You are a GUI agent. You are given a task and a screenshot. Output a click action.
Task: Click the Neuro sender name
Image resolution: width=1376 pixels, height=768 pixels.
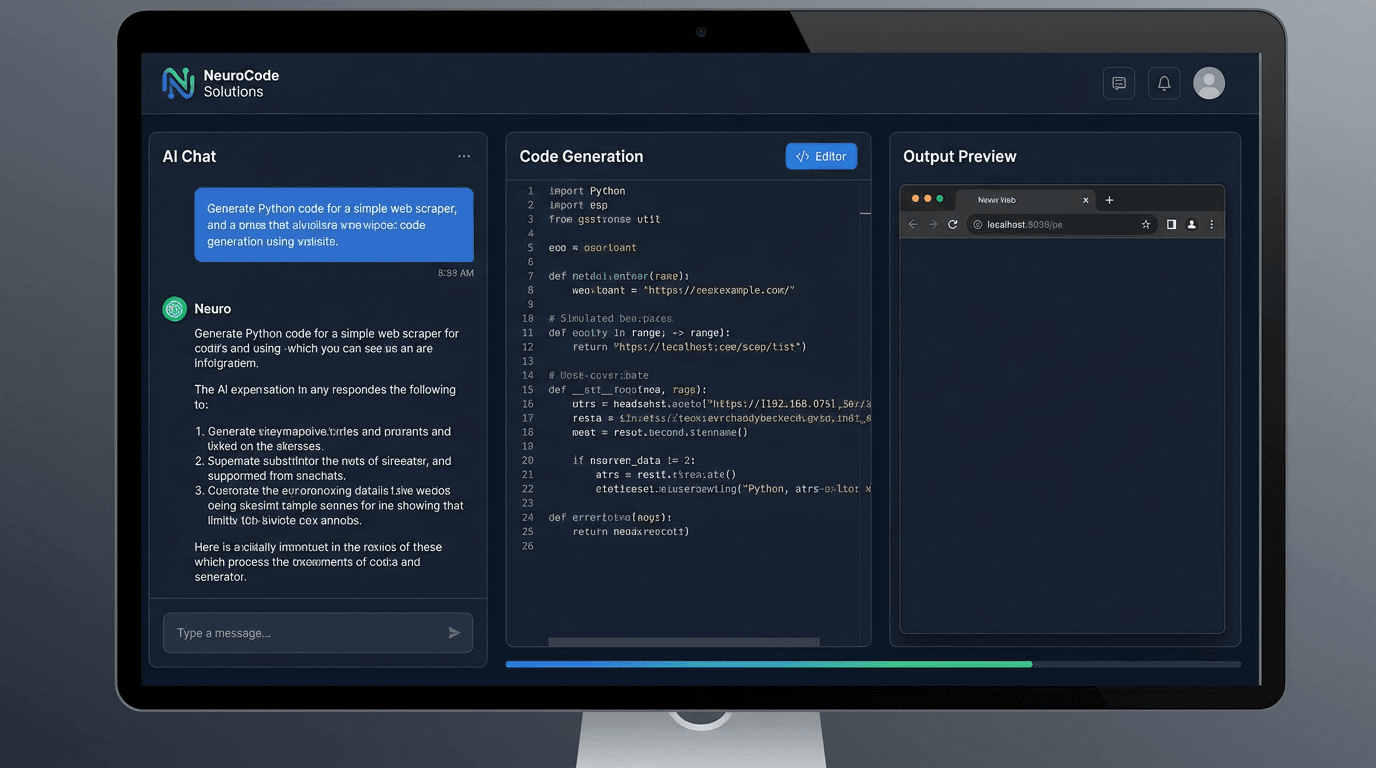coord(213,309)
